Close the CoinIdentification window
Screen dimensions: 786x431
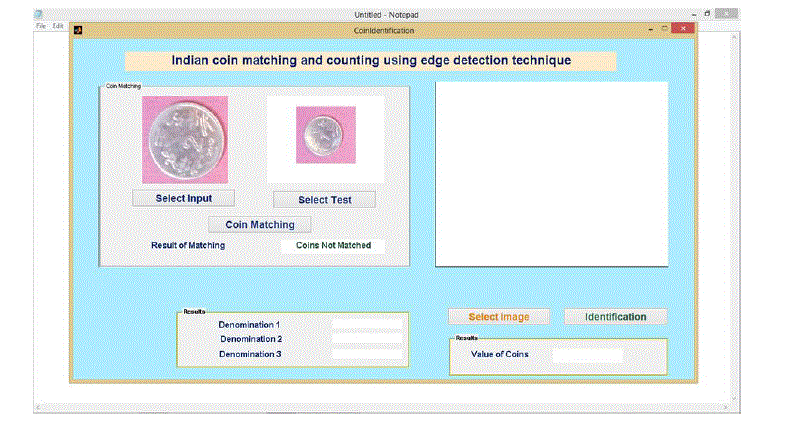coord(682,30)
